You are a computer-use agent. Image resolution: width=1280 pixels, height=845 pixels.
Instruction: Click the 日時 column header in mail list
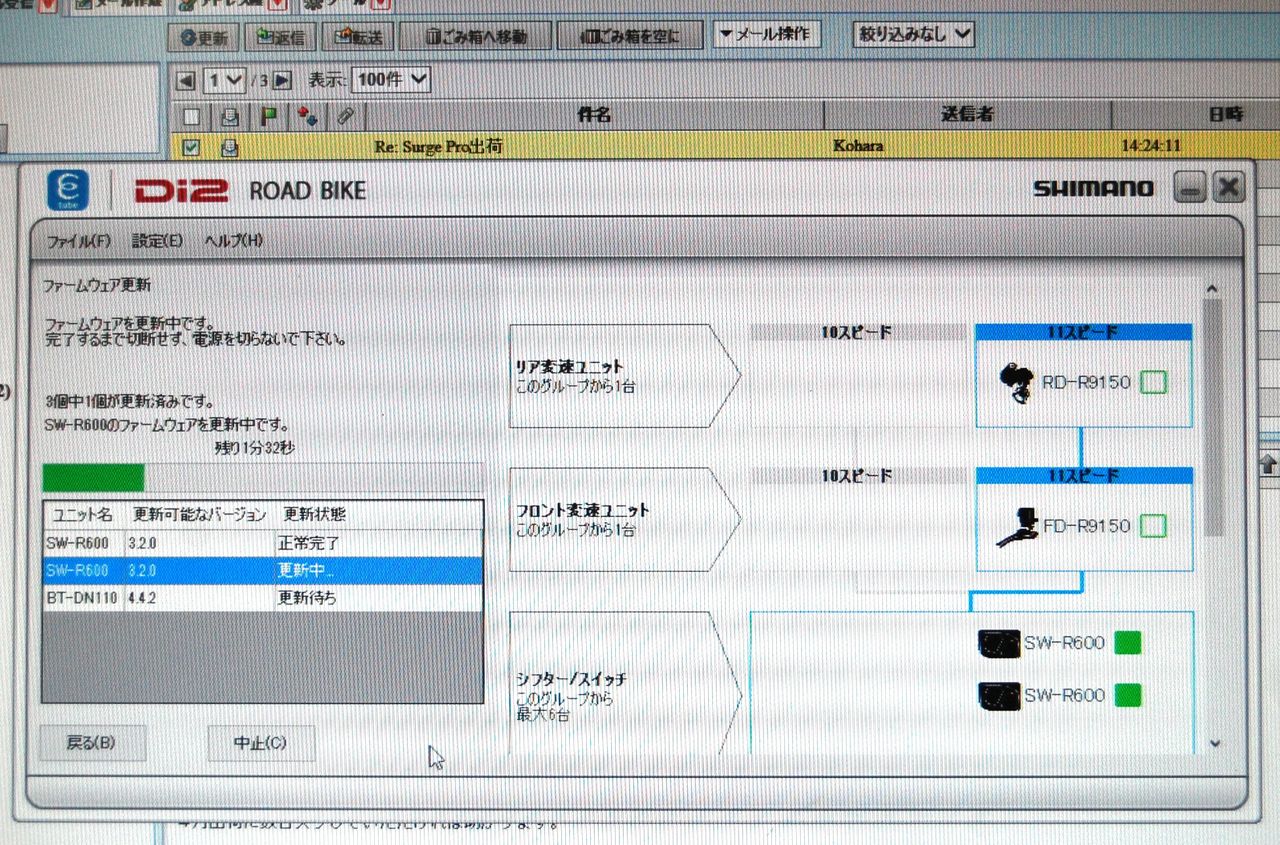click(1224, 116)
